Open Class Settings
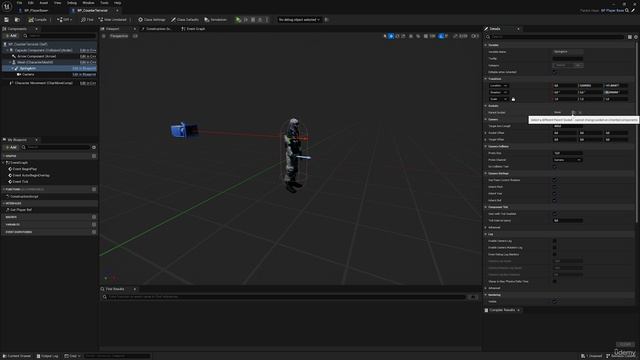Image resolution: width=640 pixels, height=360 pixels. (x=151, y=20)
